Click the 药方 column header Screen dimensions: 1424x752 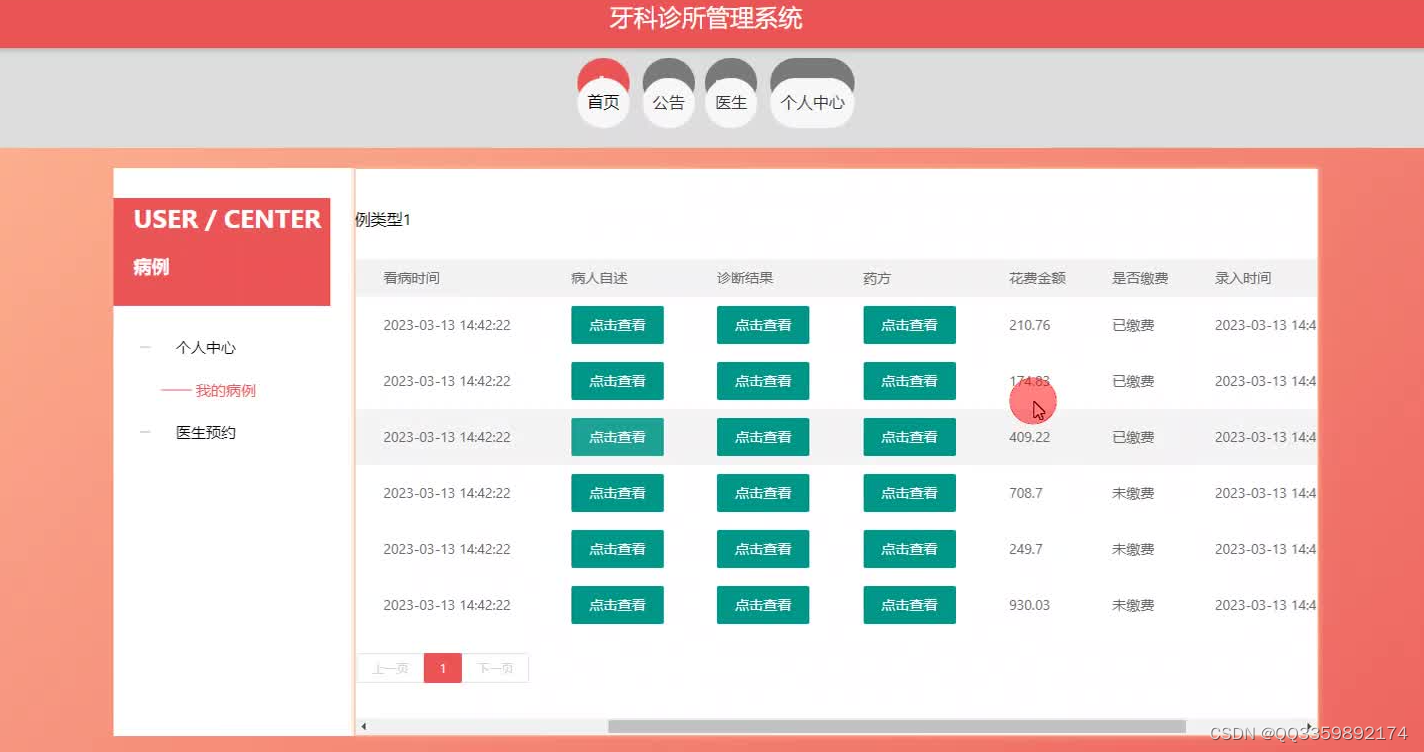click(x=877, y=278)
